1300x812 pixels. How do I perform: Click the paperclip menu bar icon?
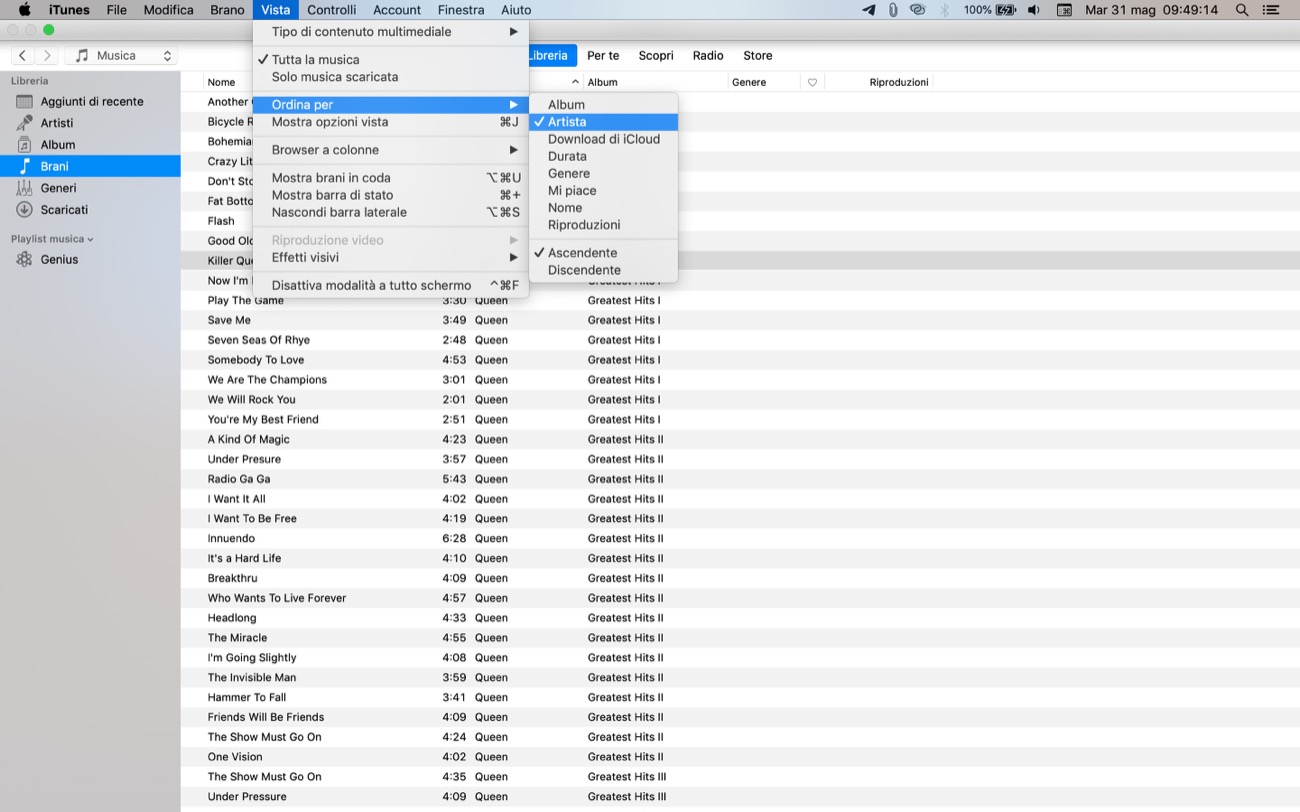click(x=893, y=10)
